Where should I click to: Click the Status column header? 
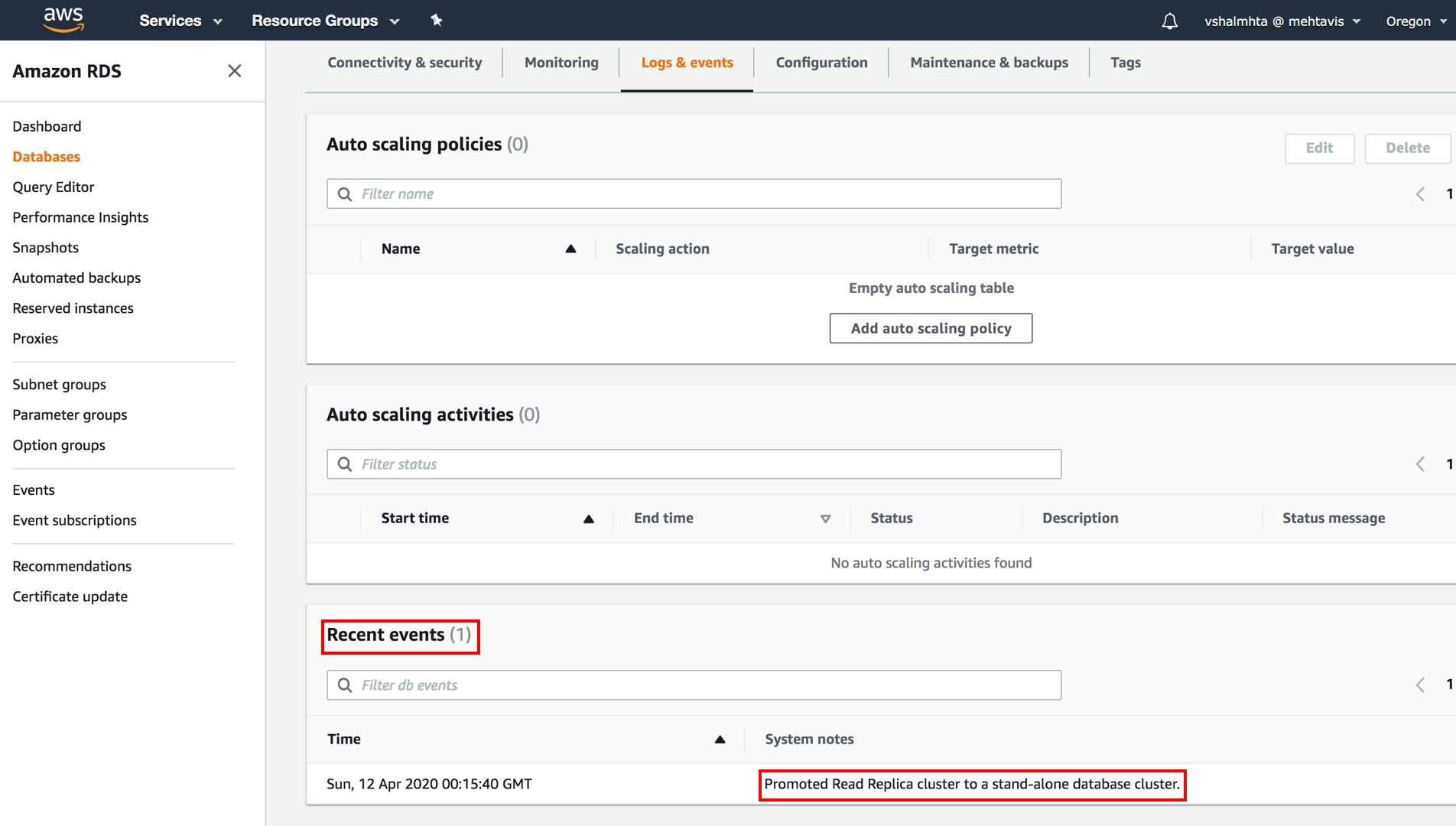tap(891, 519)
